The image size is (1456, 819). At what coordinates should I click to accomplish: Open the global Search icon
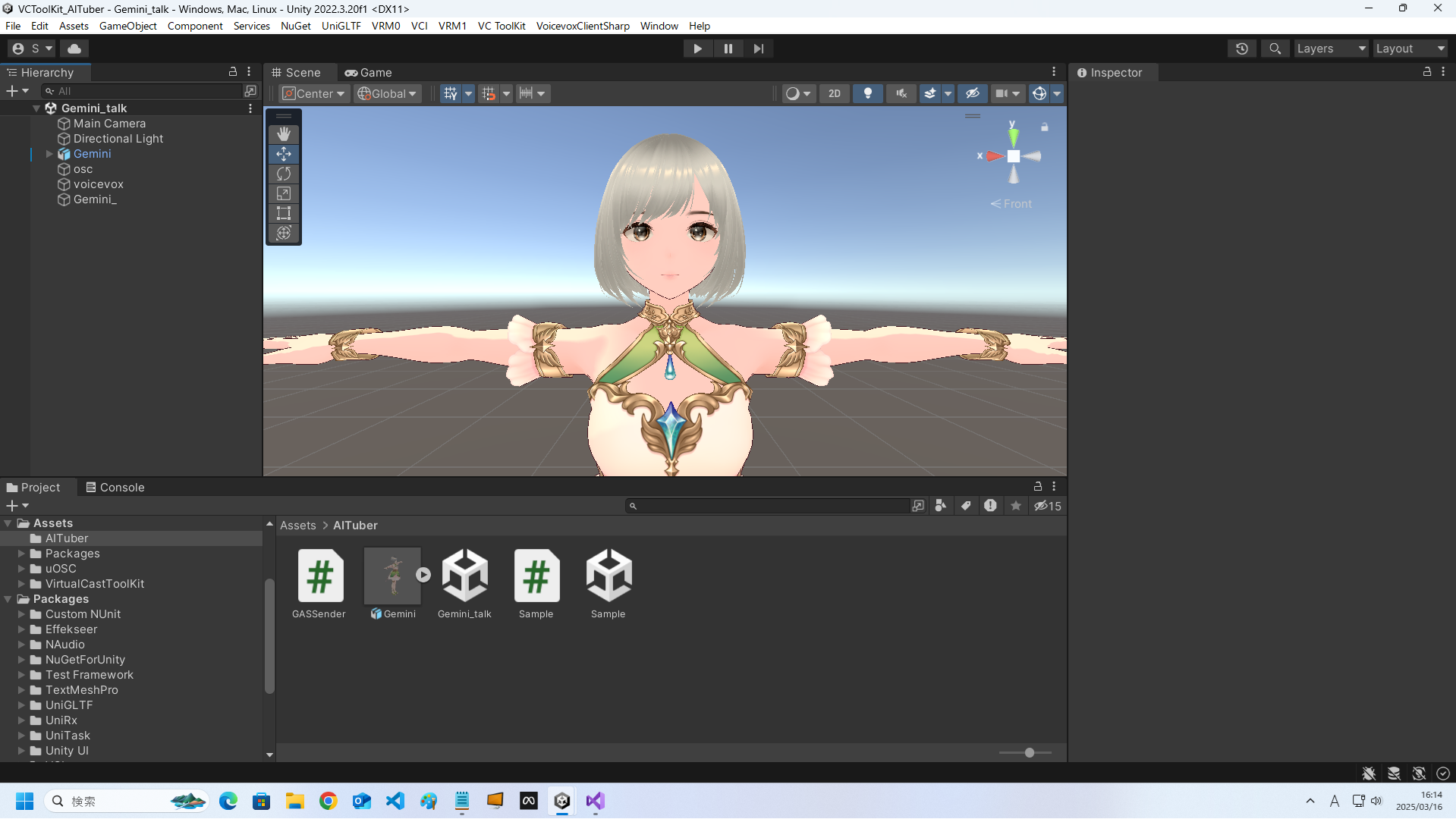click(x=1275, y=49)
